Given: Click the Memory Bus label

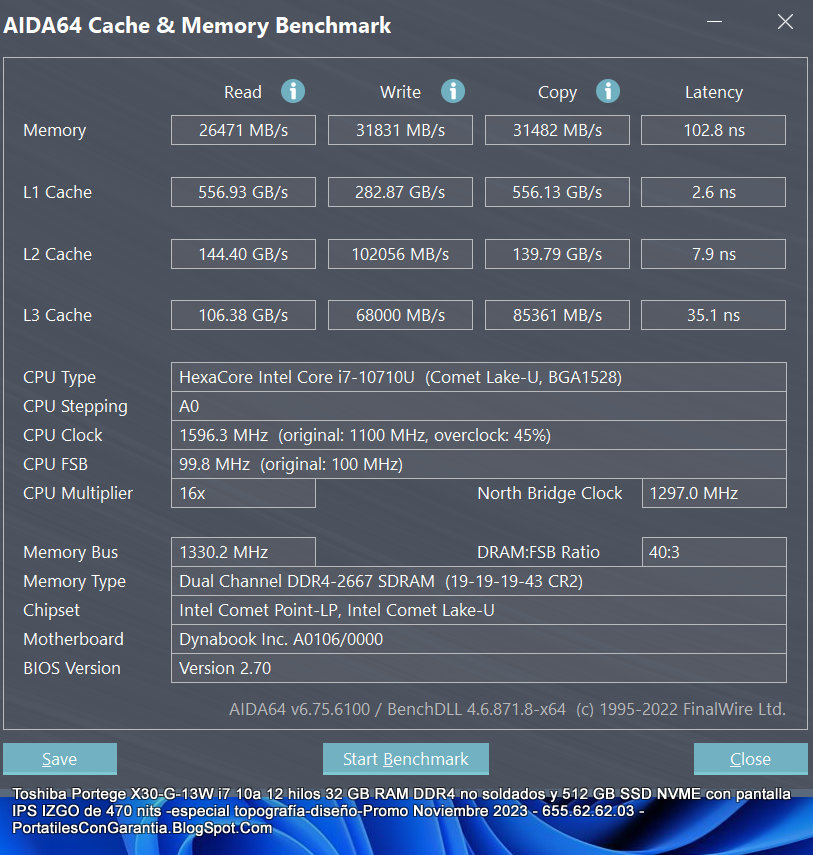Looking at the screenshot, I should [x=70, y=552].
